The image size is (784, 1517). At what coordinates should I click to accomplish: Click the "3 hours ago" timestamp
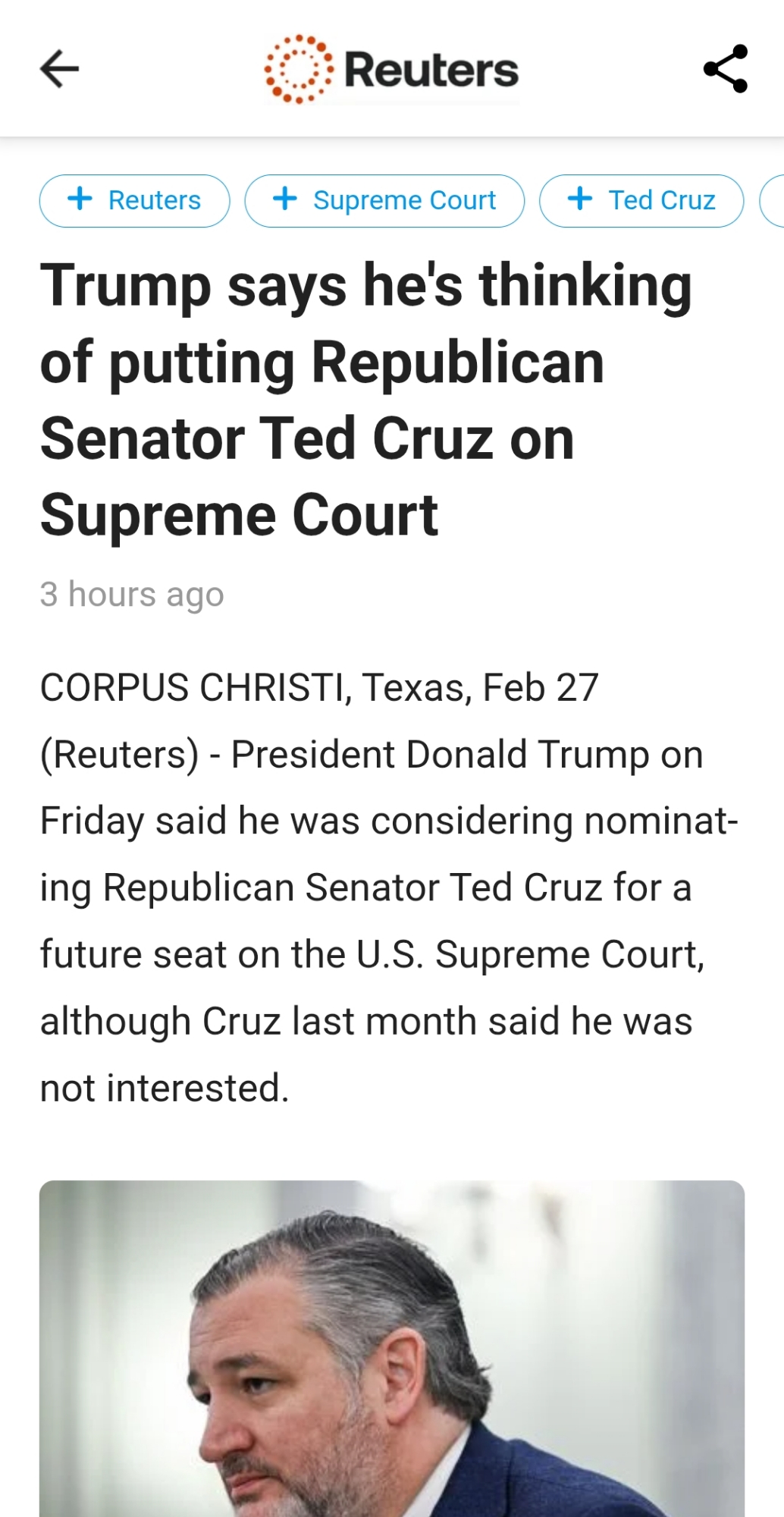point(132,594)
